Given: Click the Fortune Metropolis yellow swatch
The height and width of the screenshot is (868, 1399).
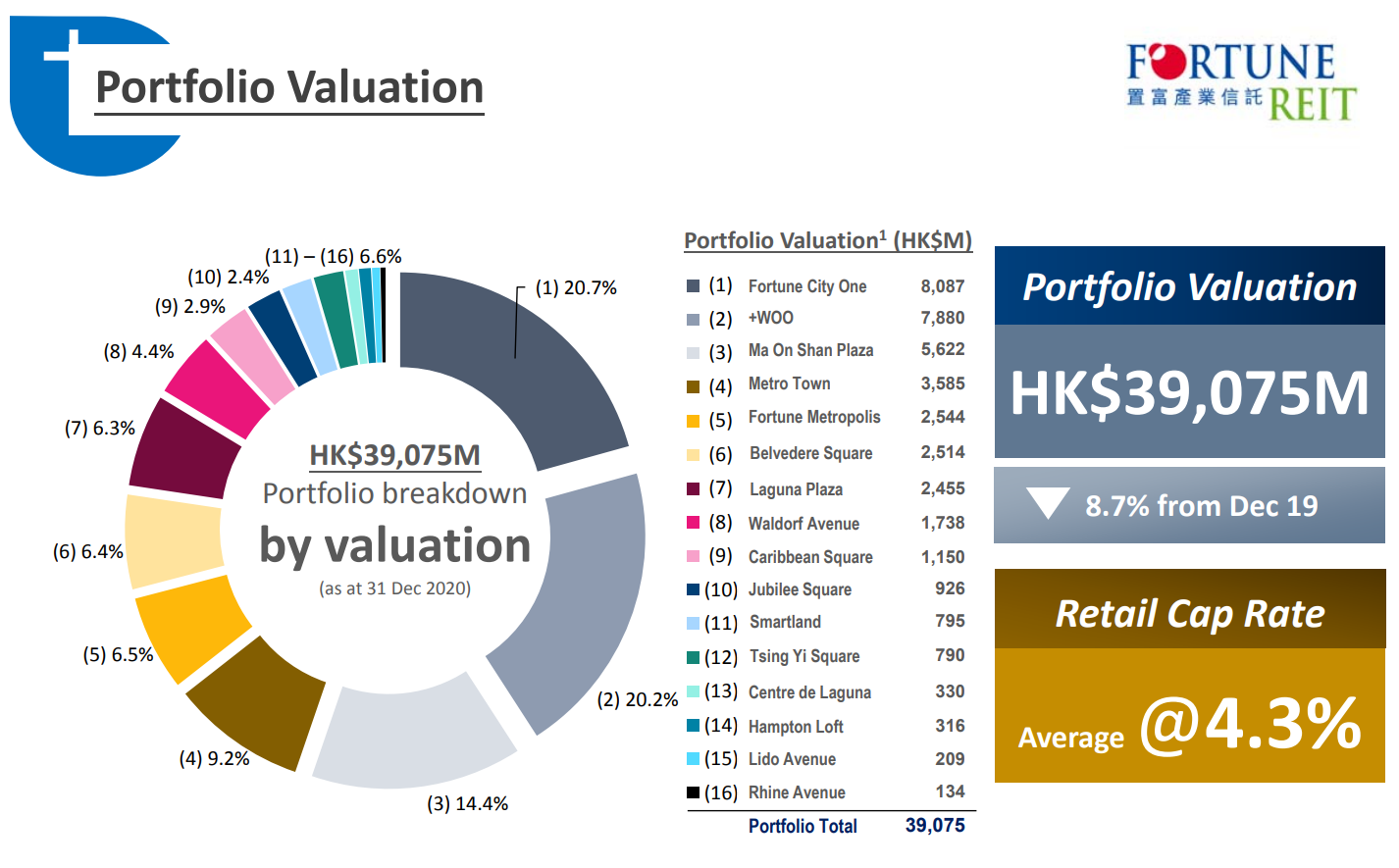Looking at the screenshot, I should click(x=693, y=421).
